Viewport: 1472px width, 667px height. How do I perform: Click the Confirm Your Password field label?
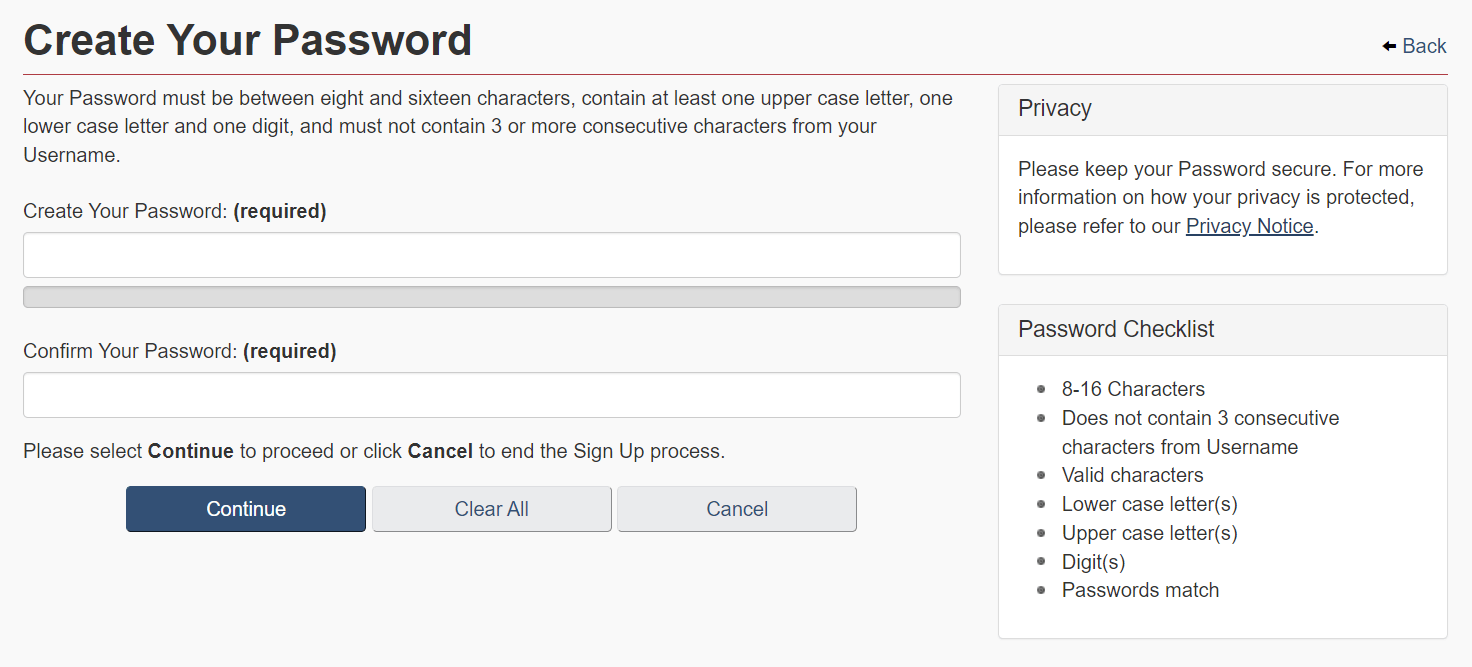180,351
